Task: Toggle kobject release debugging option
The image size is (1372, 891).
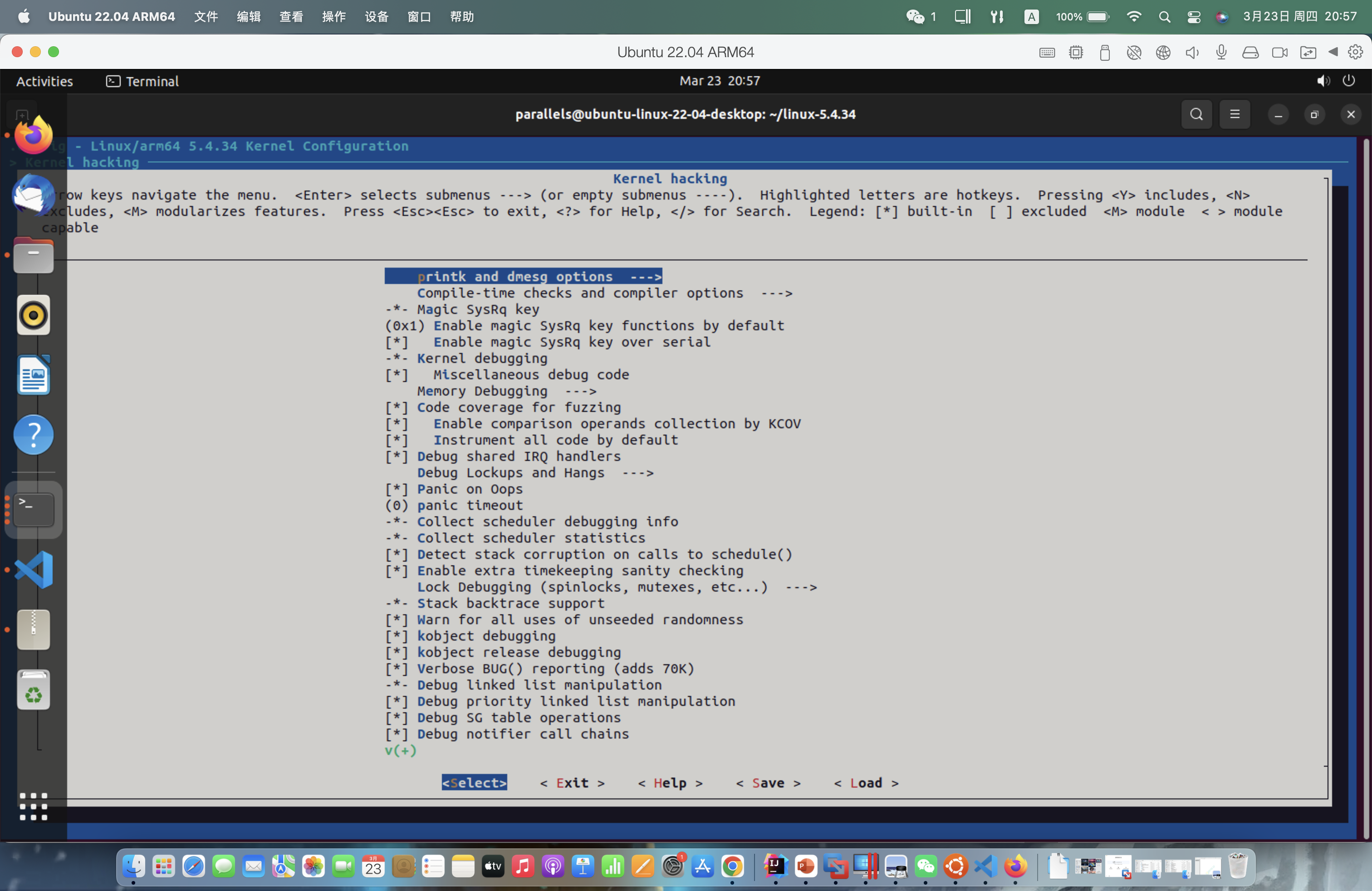Action: [x=503, y=652]
